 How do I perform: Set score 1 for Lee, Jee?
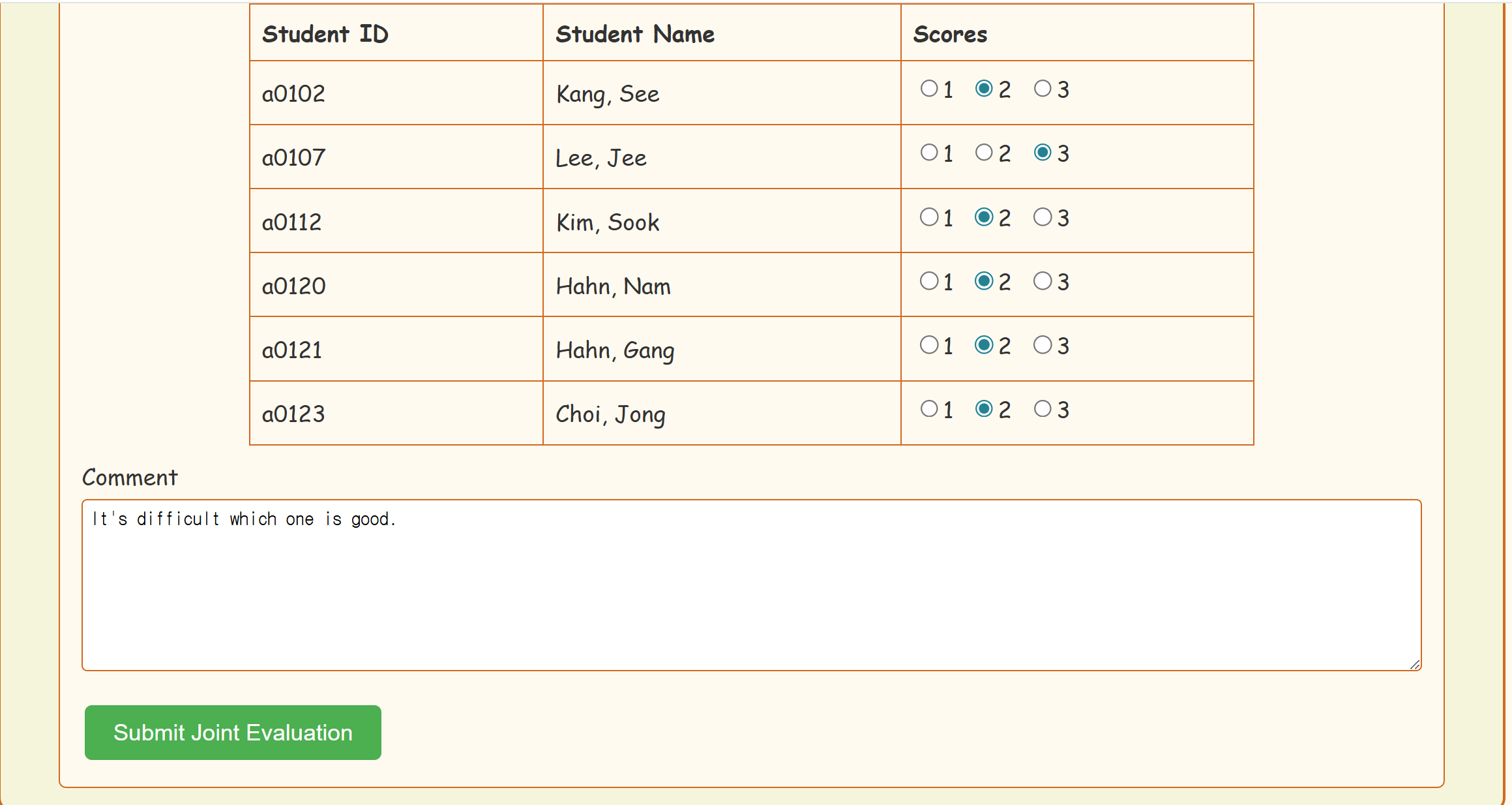[929, 153]
